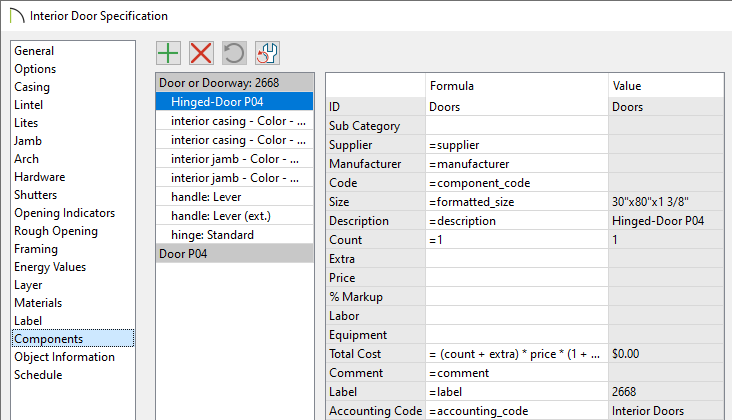The image size is (732, 420).
Task: Select the Components panel
Action: [73, 339]
